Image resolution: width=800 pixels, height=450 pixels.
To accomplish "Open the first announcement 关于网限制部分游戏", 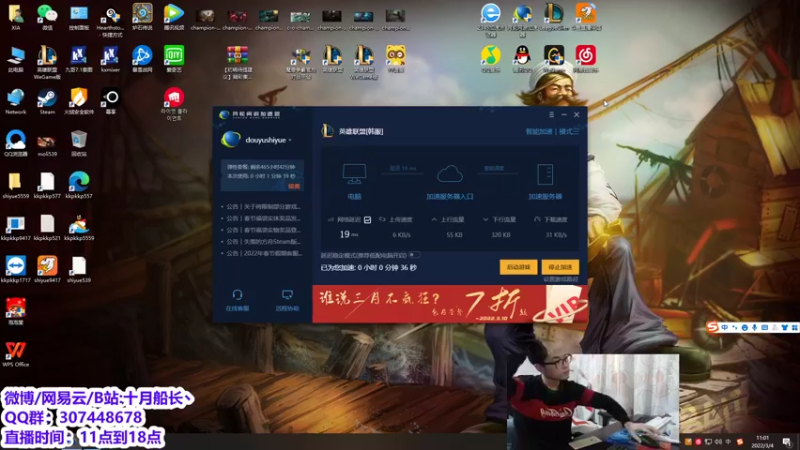I will tap(263, 207).
